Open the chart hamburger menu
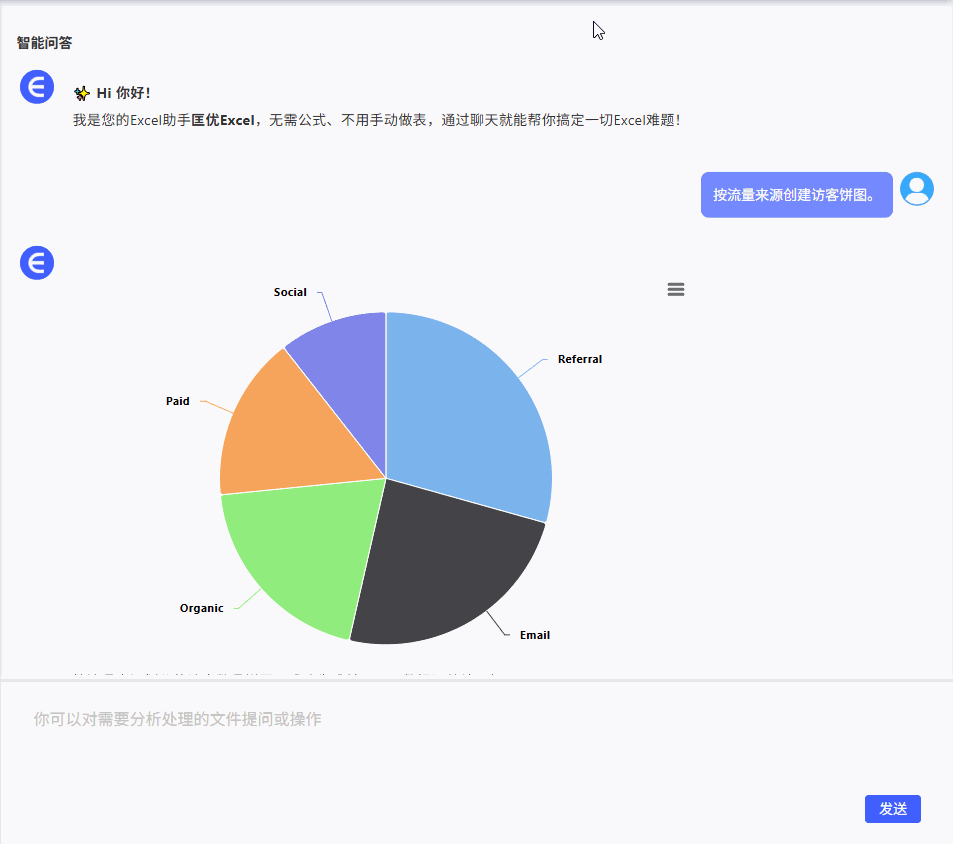 676,289
